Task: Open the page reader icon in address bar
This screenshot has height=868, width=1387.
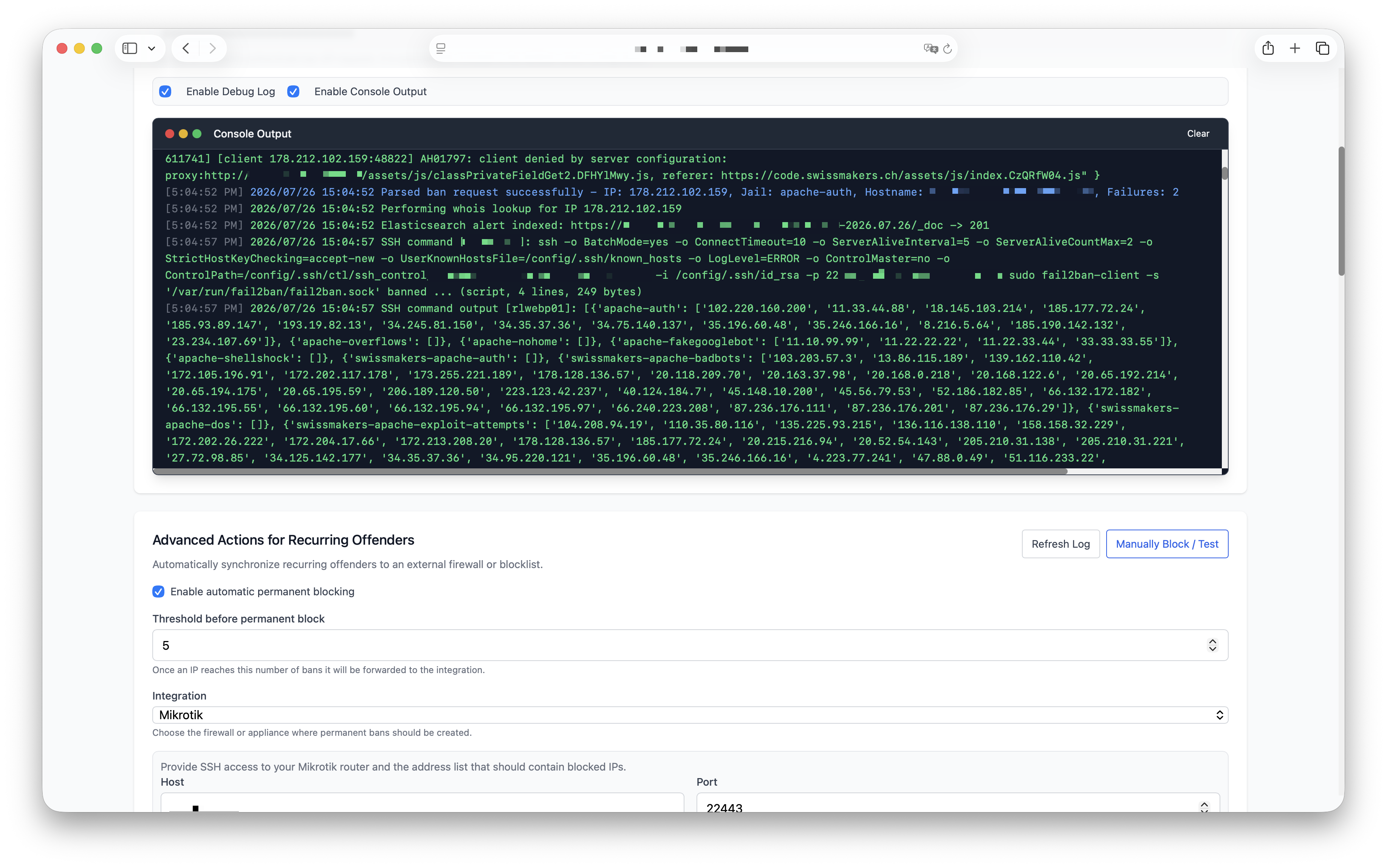Action: pos(441,49)
